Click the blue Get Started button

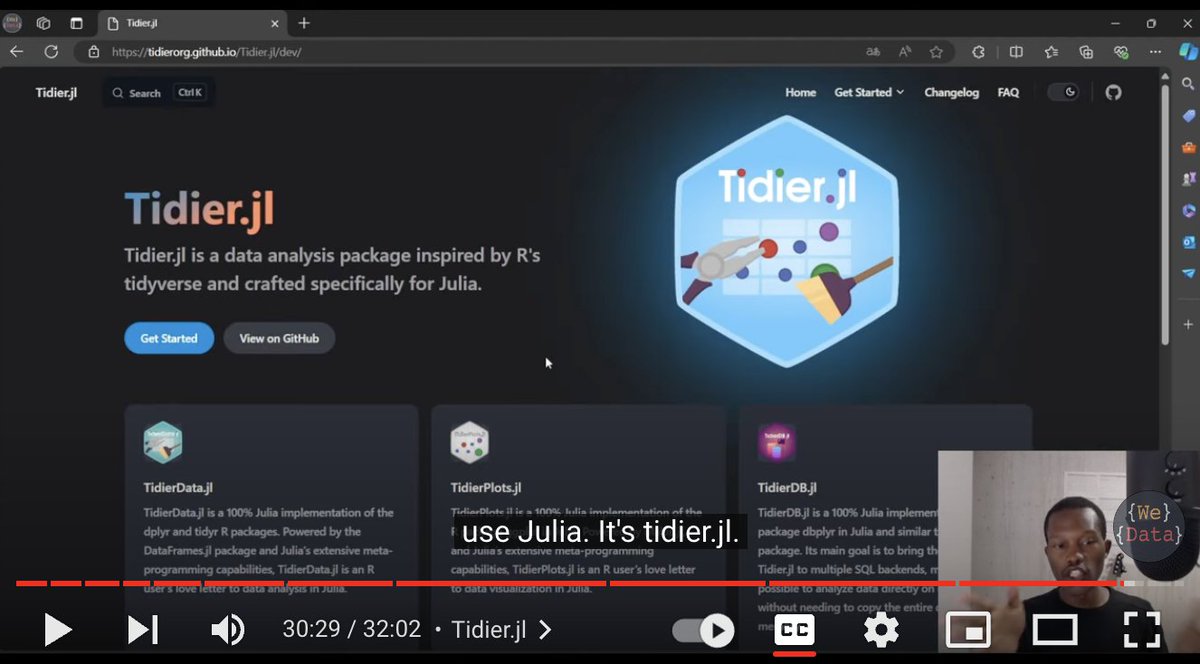click(168, 338)
